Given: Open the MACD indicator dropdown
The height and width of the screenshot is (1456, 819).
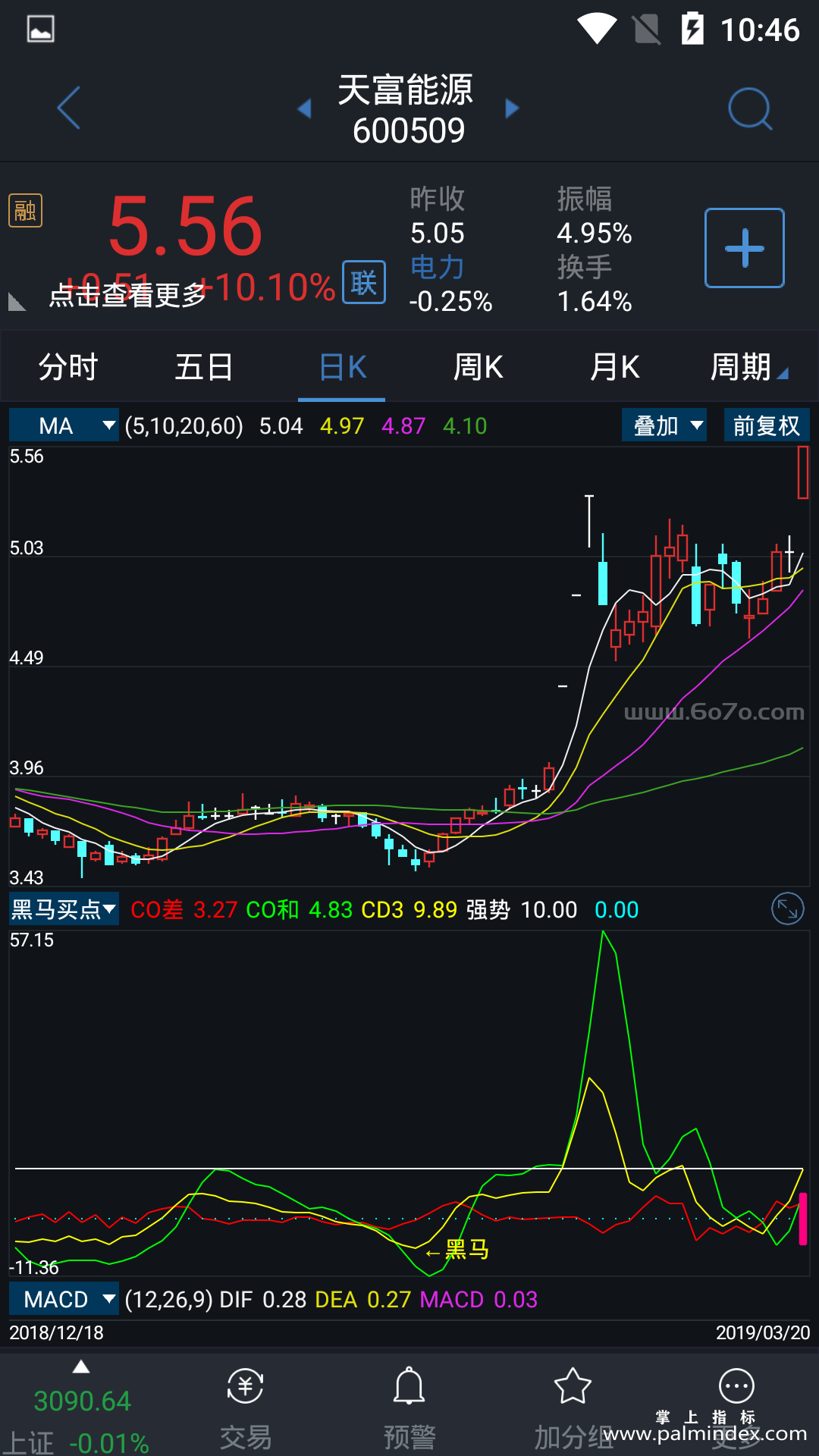Looking at the screenshot, I should point(64,1299).
